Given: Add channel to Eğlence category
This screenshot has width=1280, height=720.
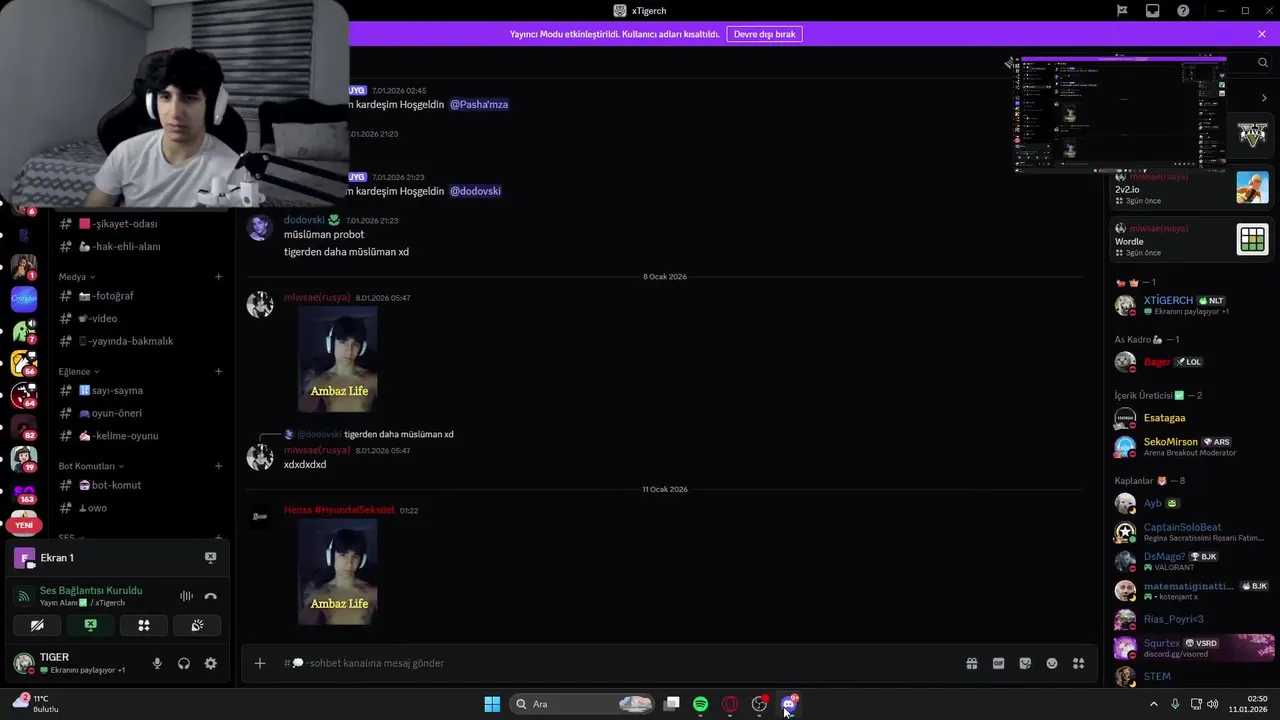Looking at the screenshot, I should (x=218, y=372).
